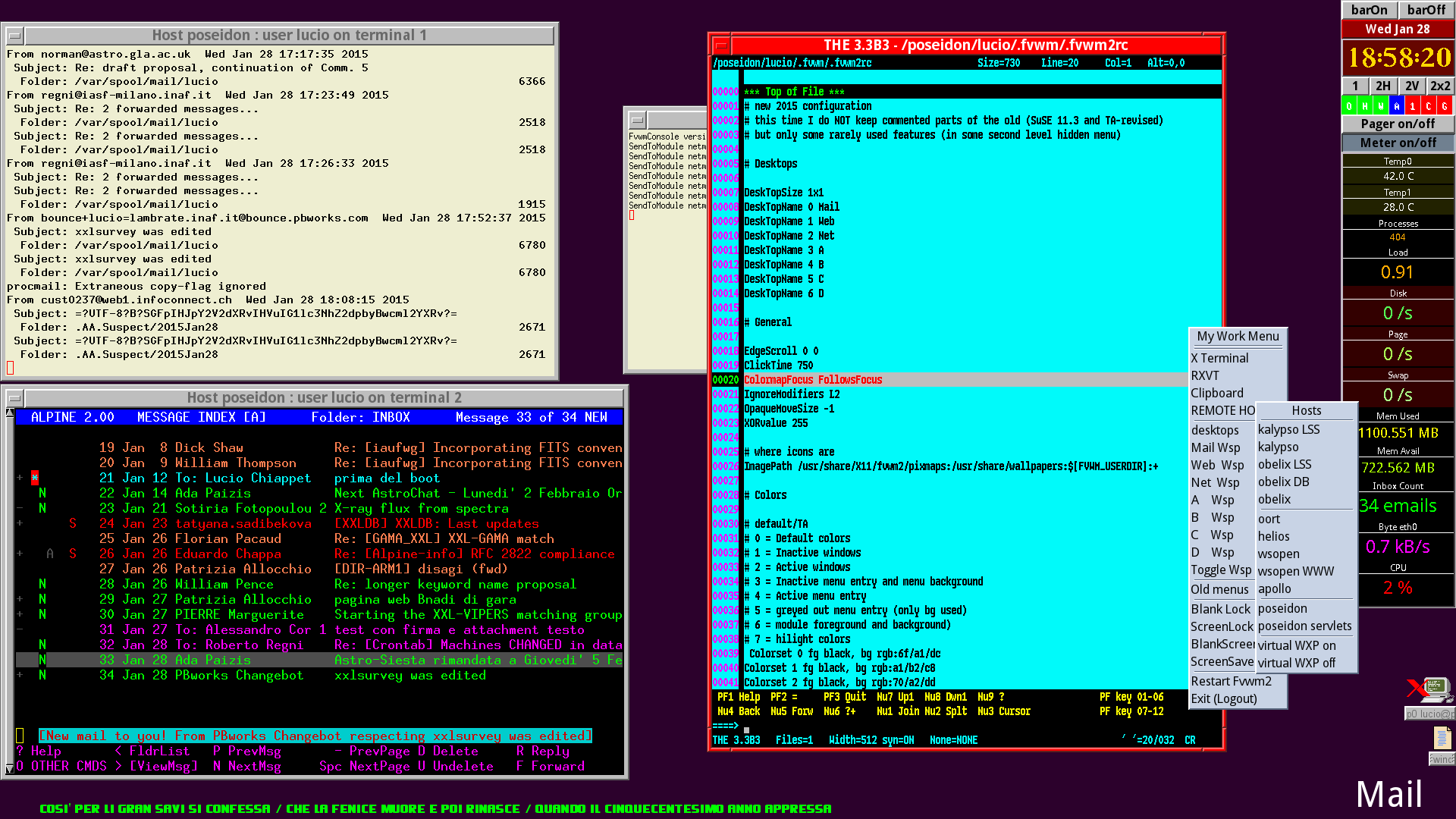Click DeskTopName 0 Mail line in editor

(x=792, y=207)
